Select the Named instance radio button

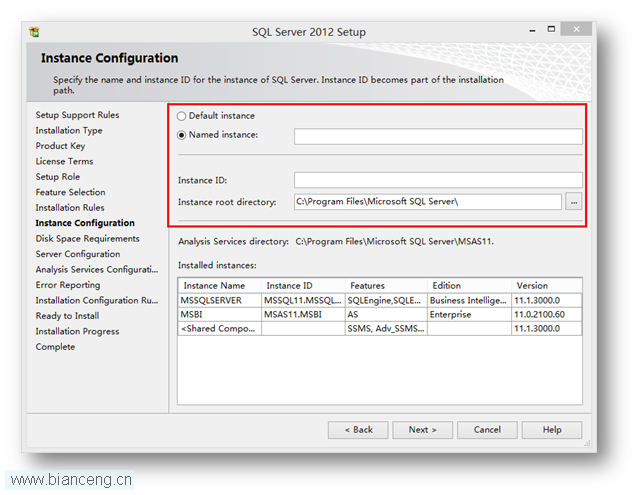coord(181,135)
